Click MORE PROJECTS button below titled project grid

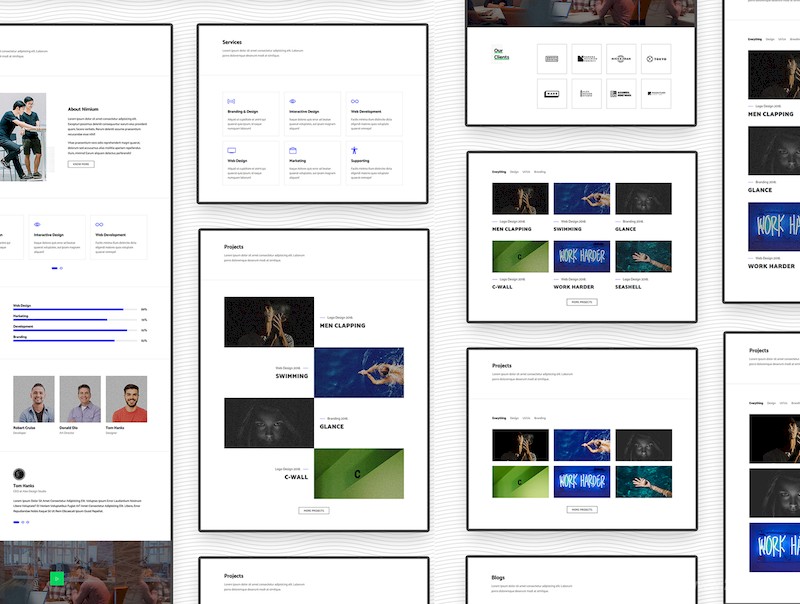(x=582, y=302)
